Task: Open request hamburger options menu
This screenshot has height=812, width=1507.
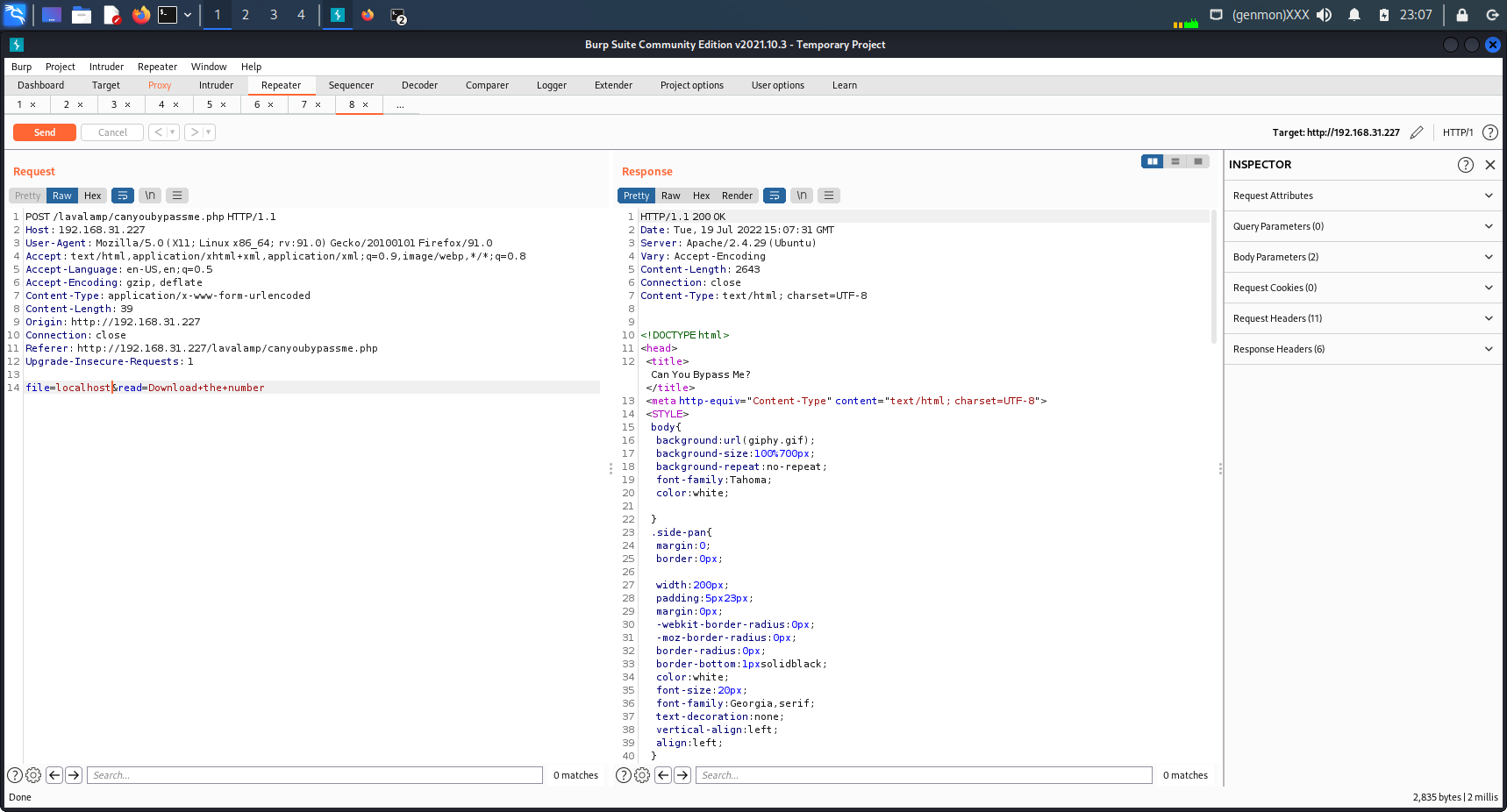Action: (177, 196)
